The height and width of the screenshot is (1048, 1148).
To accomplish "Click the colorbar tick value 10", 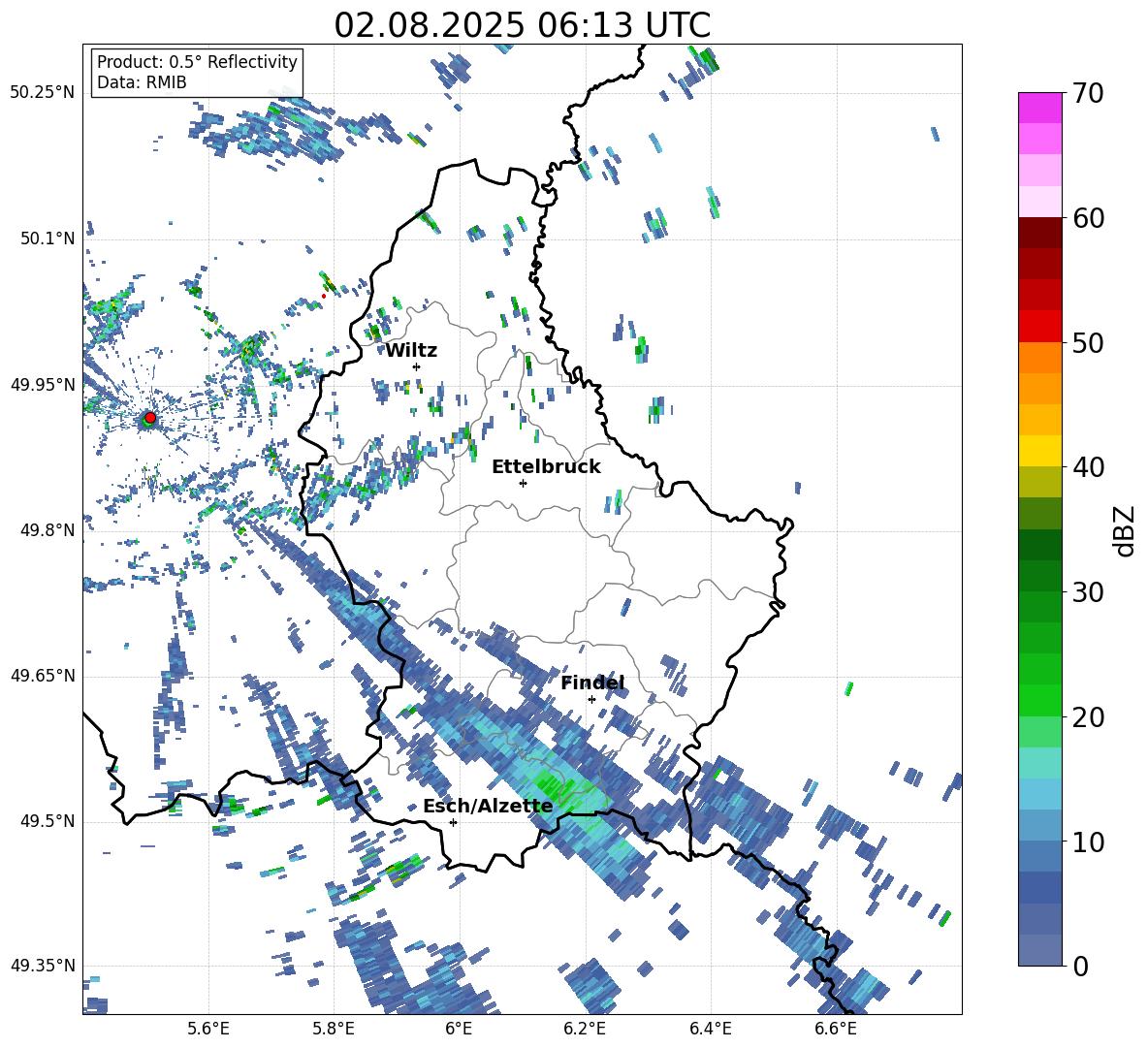I will point(1088,842).
